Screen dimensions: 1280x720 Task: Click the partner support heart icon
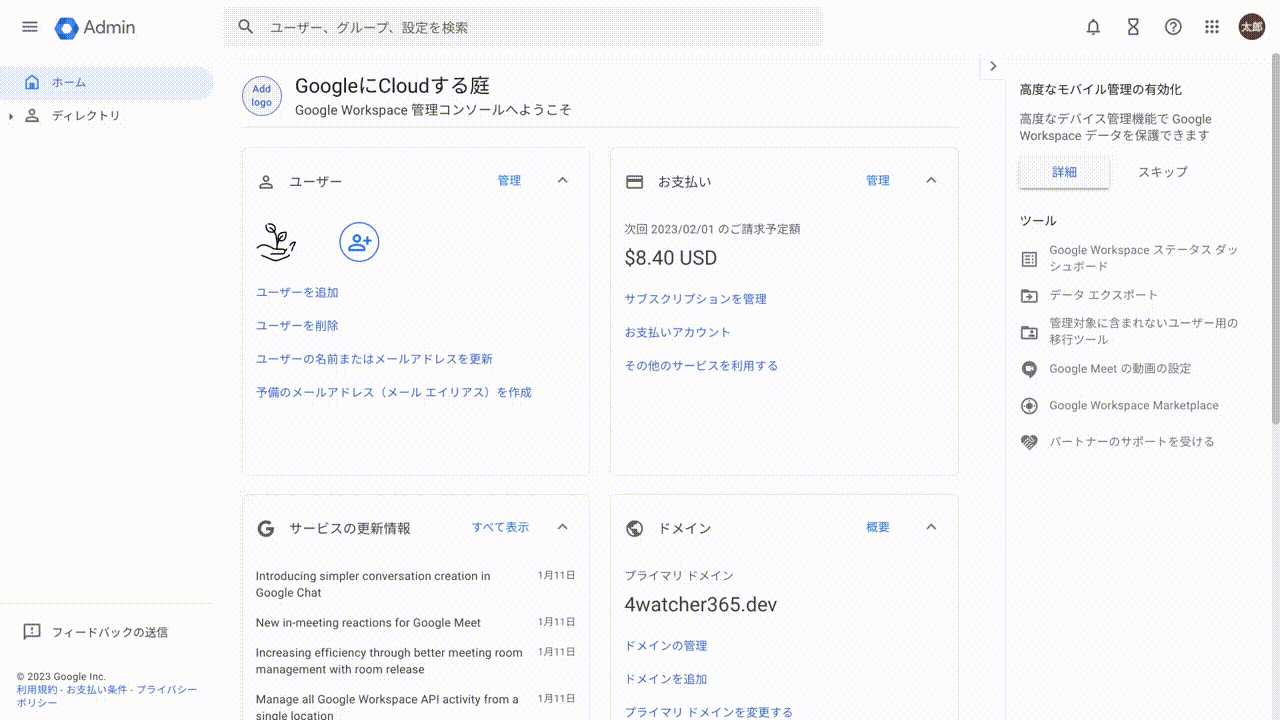[x=1029, y=442]
